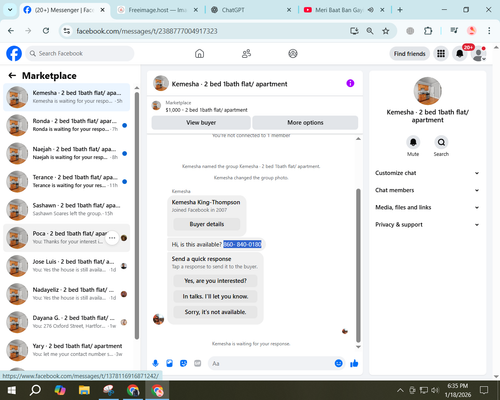Image resolution: width=500 pixels, height=400 pixels.
Task: Open the Terance conversation
Action: coord(67,181)
